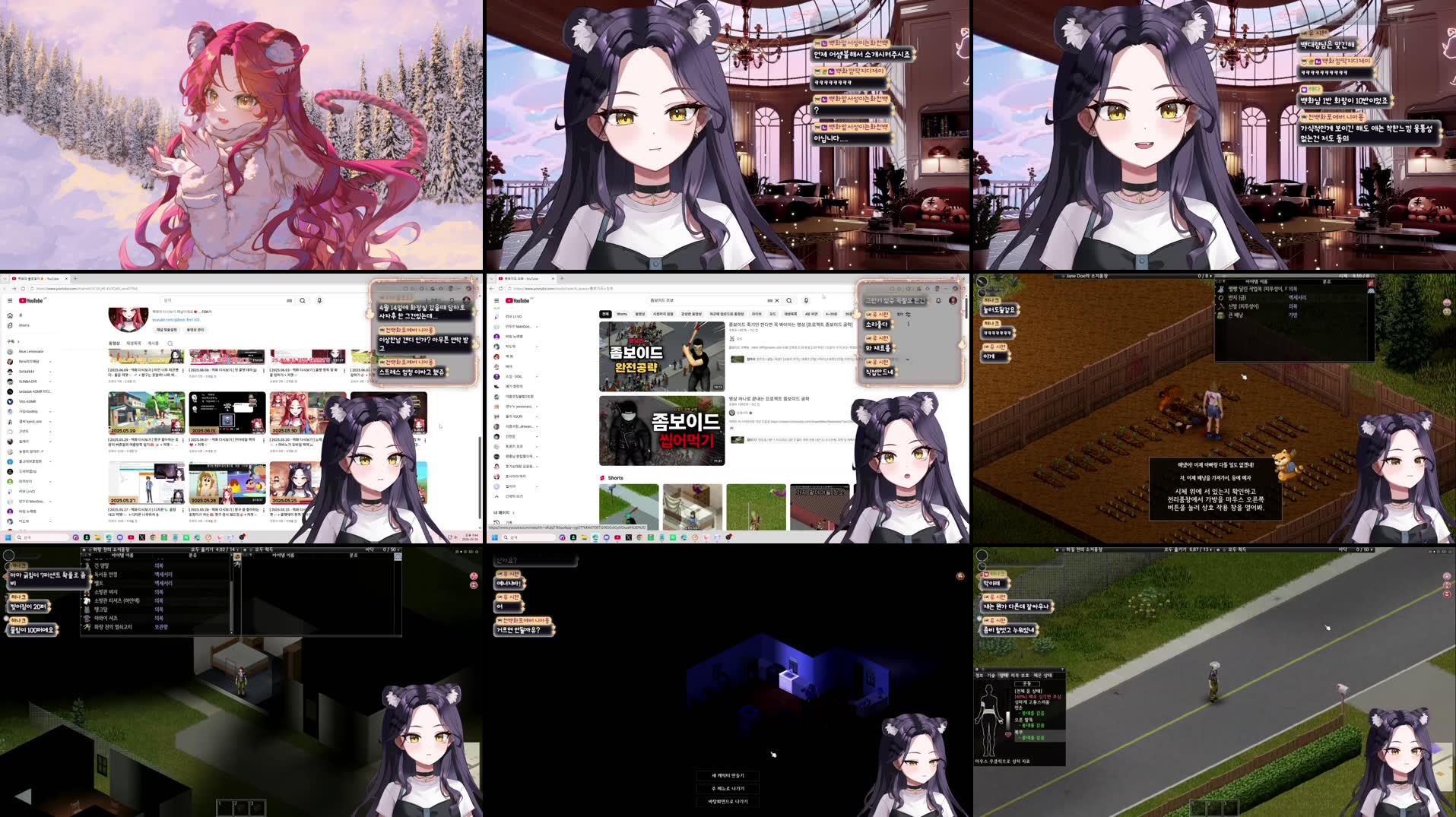Viewport: 1456px width, 817px height.
Task: Switch to the 재생목록 (Playlists) channel tab
Action: coord(135,344)
